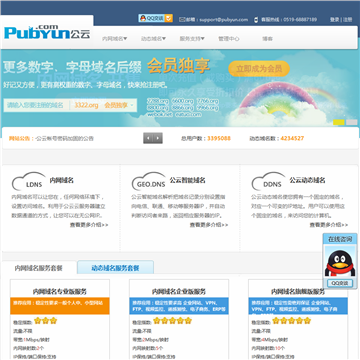Show the previous announcement with left arrow
The height and width of the screenshot is (360, 360).
pos(148,138)
